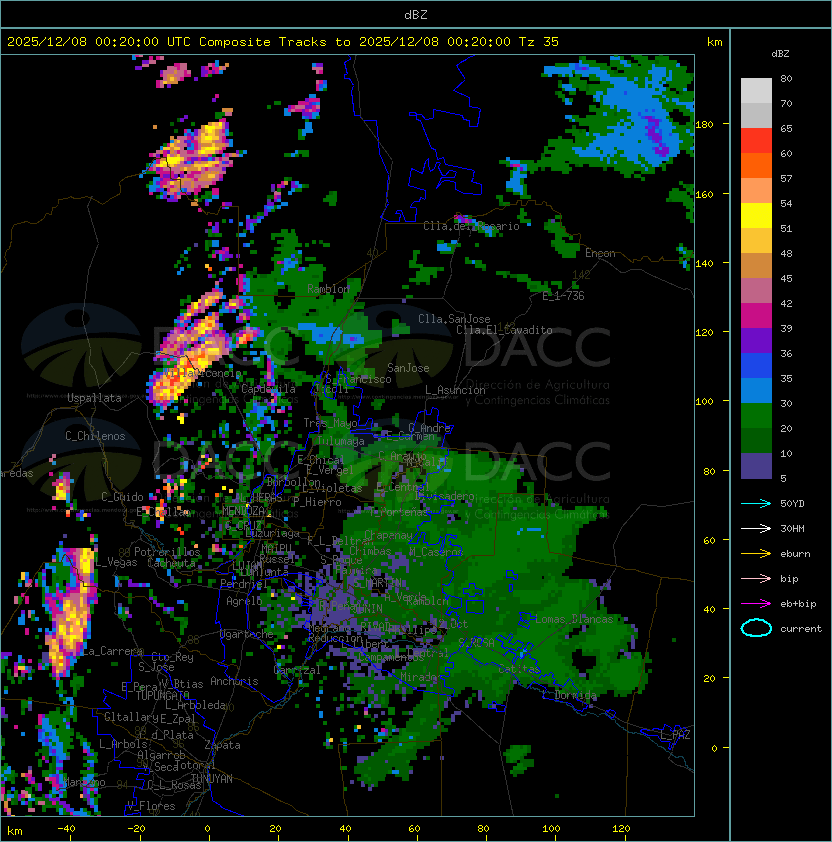Click the white 30HM track arrow in legend
The width and height of the screenshot is (832, 842).
(756, 529)
